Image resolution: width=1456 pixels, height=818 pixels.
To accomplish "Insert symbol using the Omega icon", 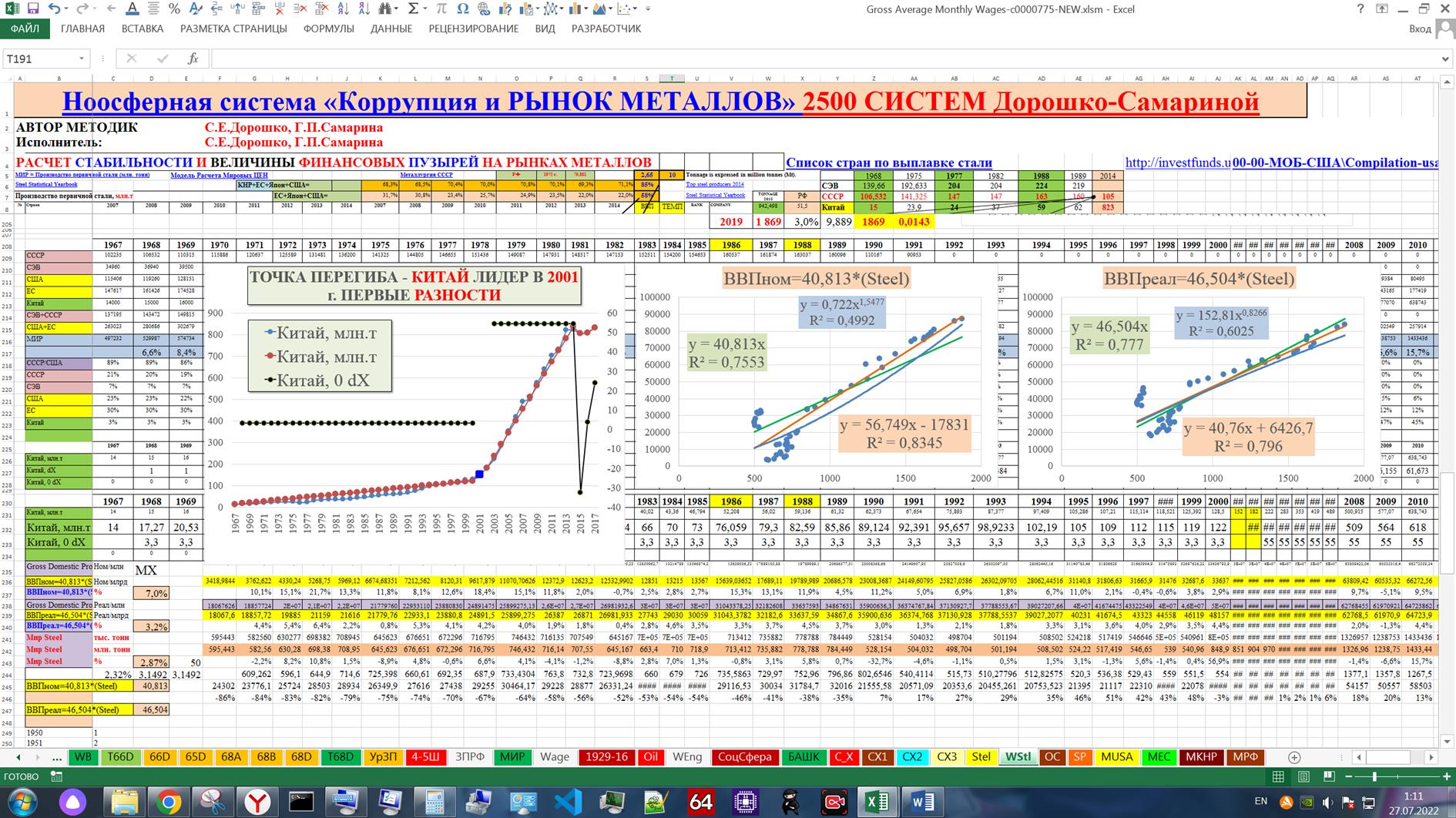I will coord(462,9).
